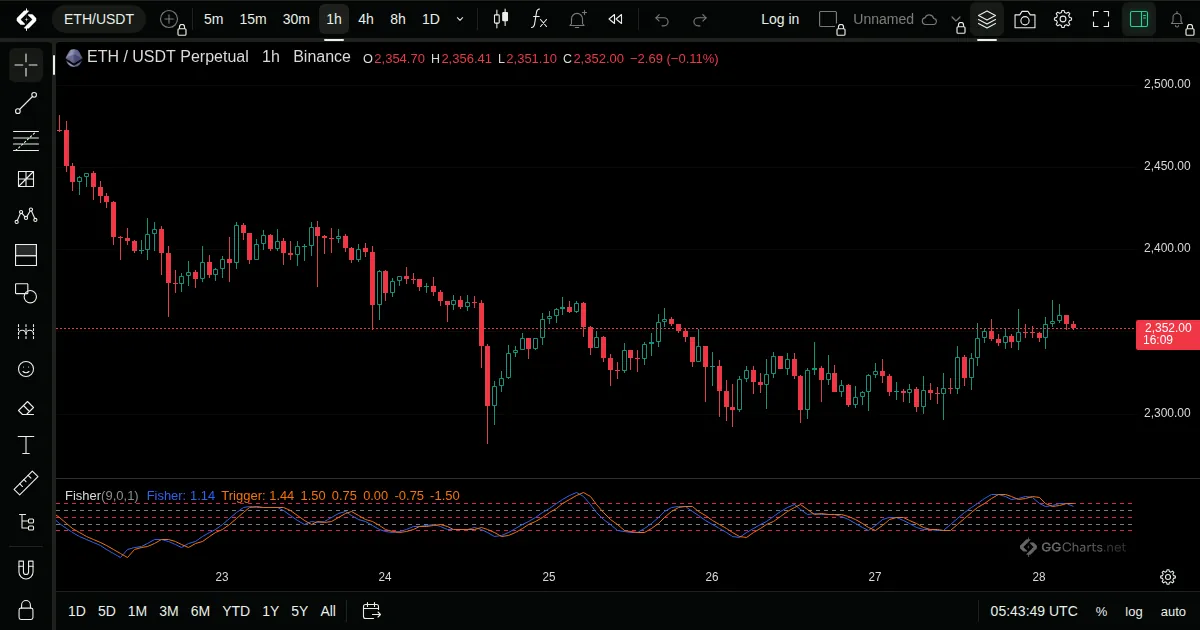The height and width of the screenshot is (630, 1200).
Task: Set range to 6M
Action: 200,611
